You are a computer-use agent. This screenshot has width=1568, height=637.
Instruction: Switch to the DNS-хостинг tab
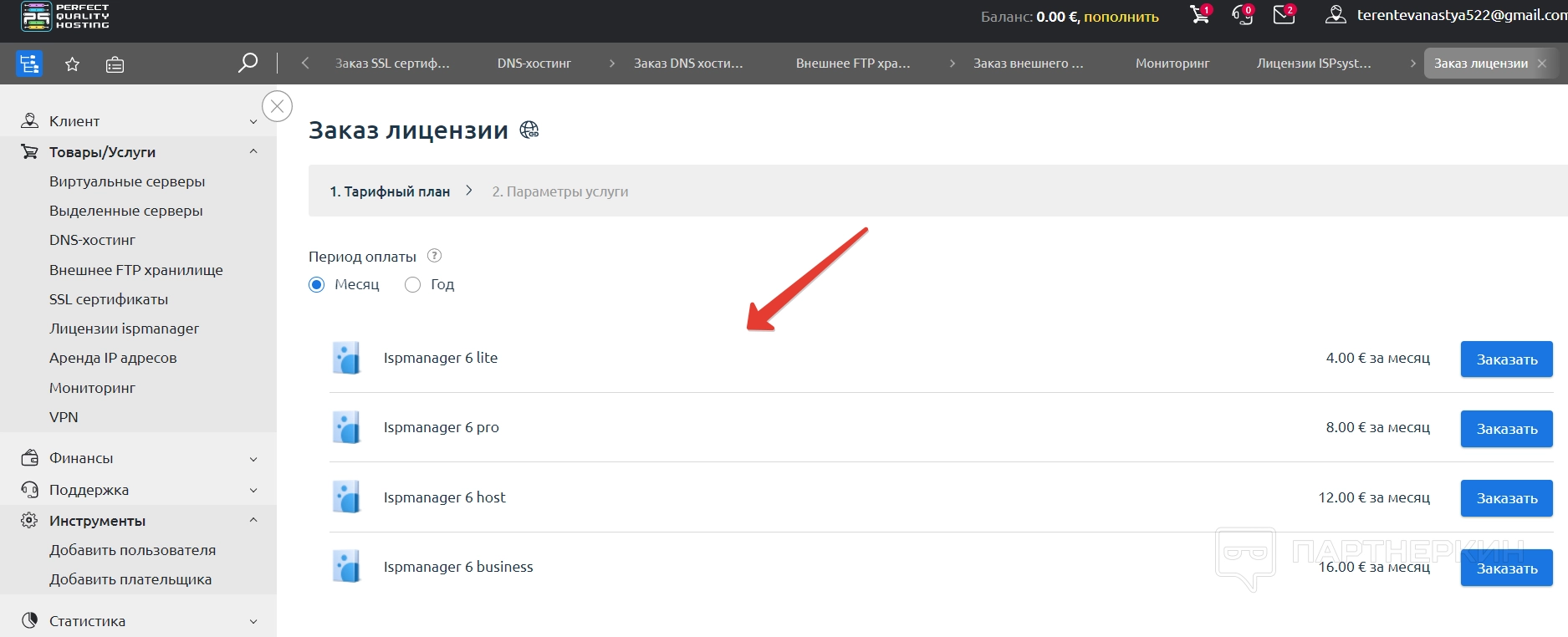coord(534,64)
